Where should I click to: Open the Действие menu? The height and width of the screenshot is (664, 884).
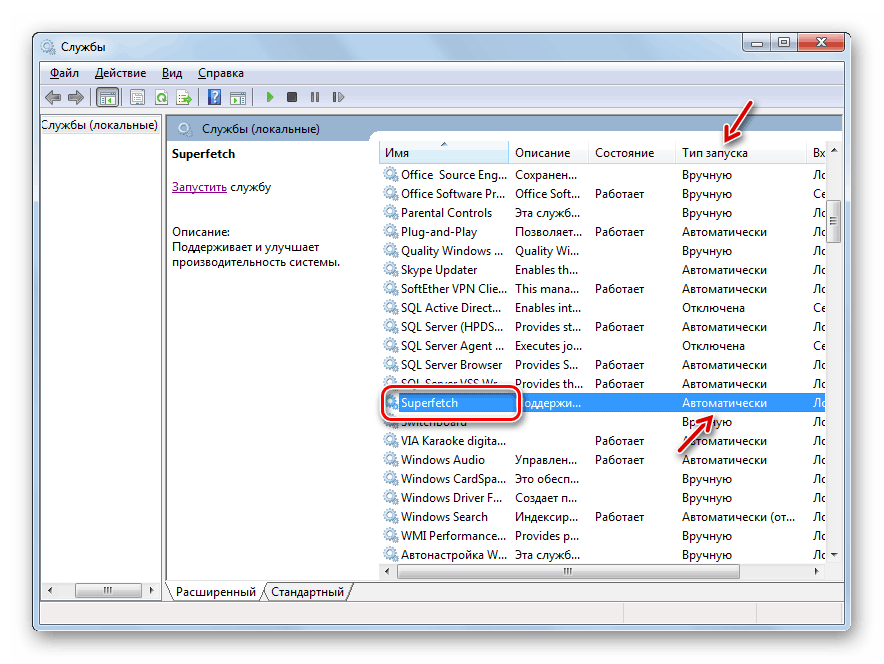[x=120, y=73]
